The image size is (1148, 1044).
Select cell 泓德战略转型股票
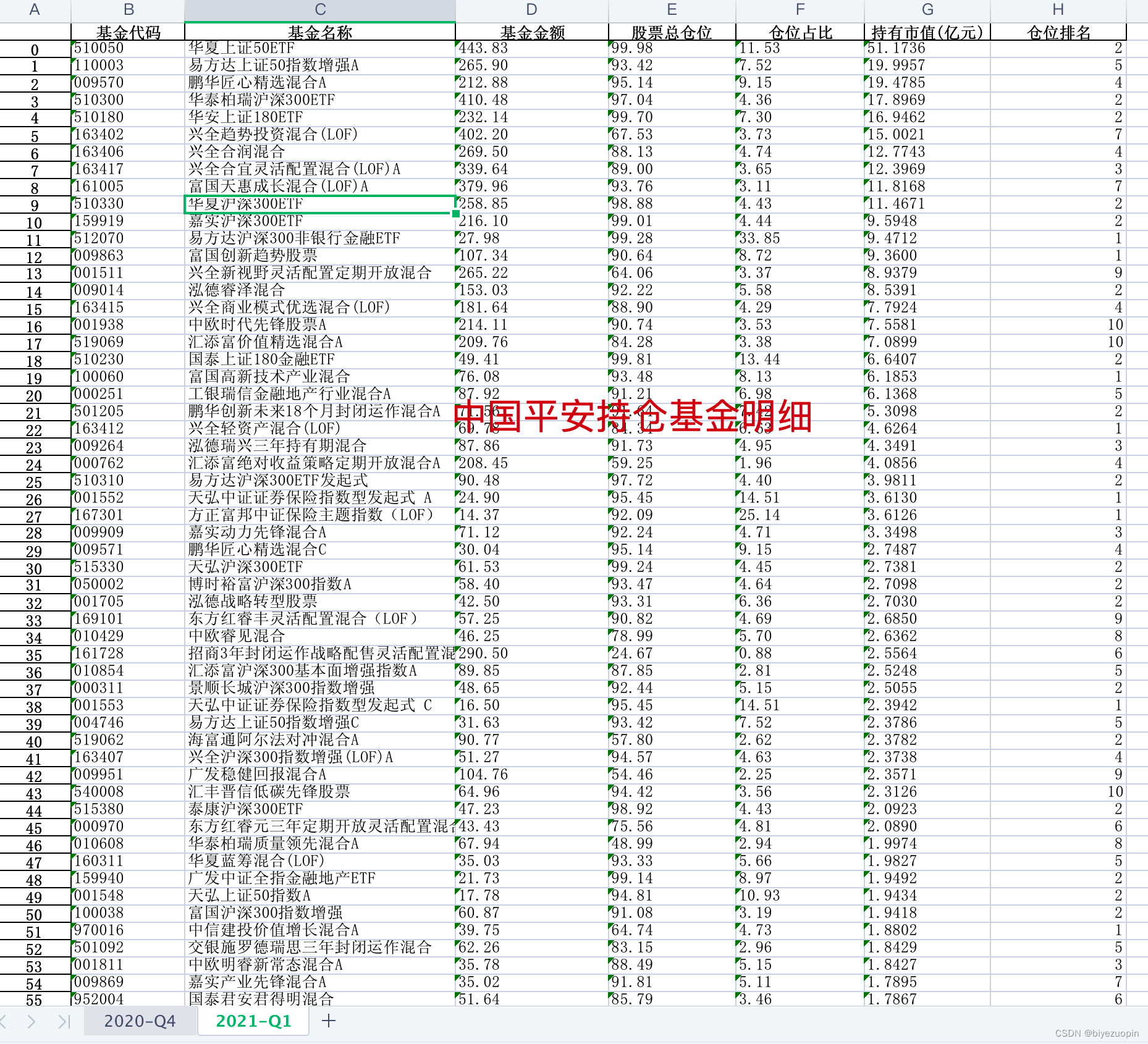320,602
